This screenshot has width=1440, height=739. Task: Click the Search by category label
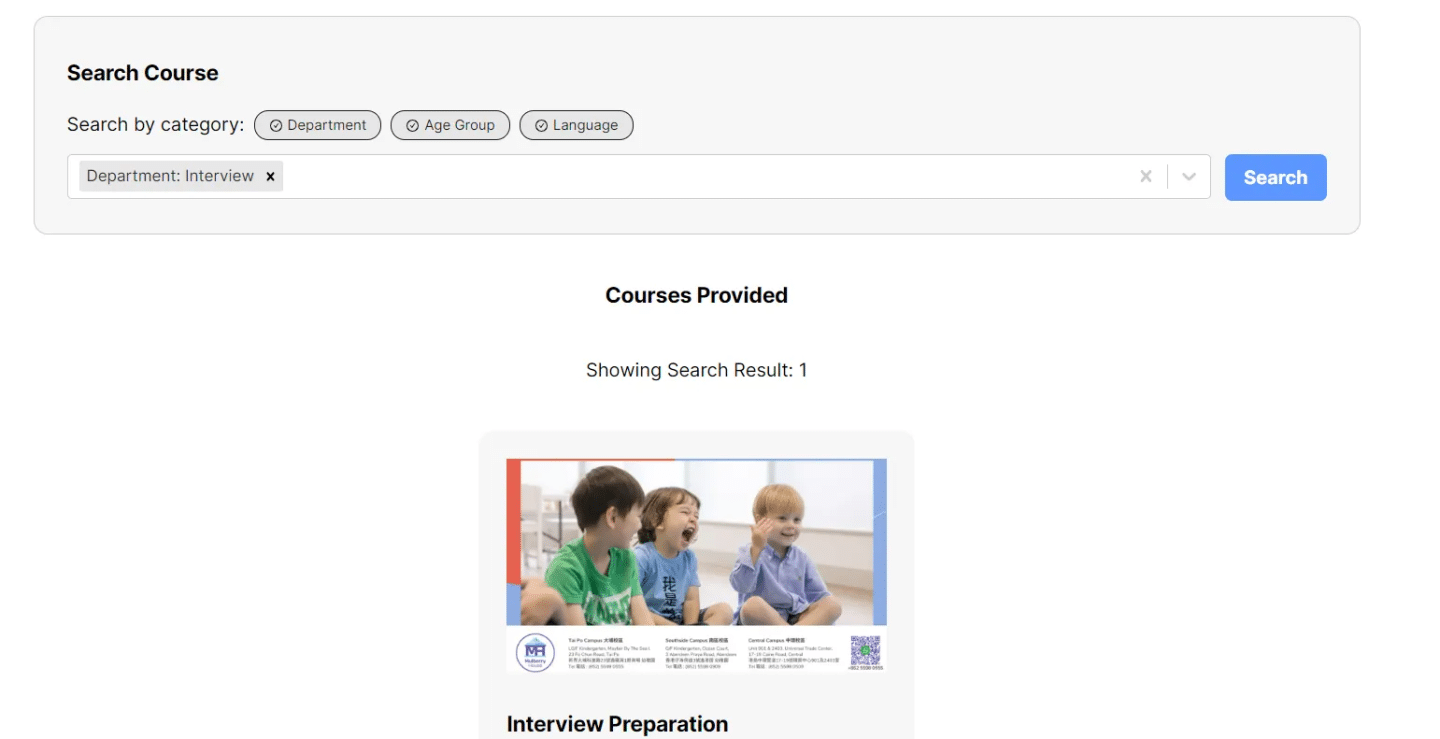(x=155, y=125)
